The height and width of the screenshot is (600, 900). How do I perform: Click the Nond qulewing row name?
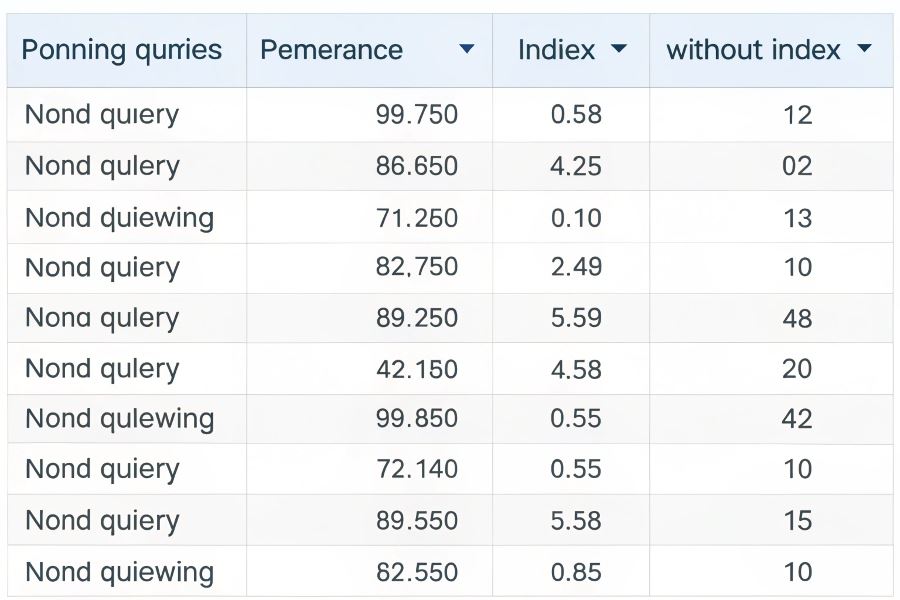click(x=119, y=418)
